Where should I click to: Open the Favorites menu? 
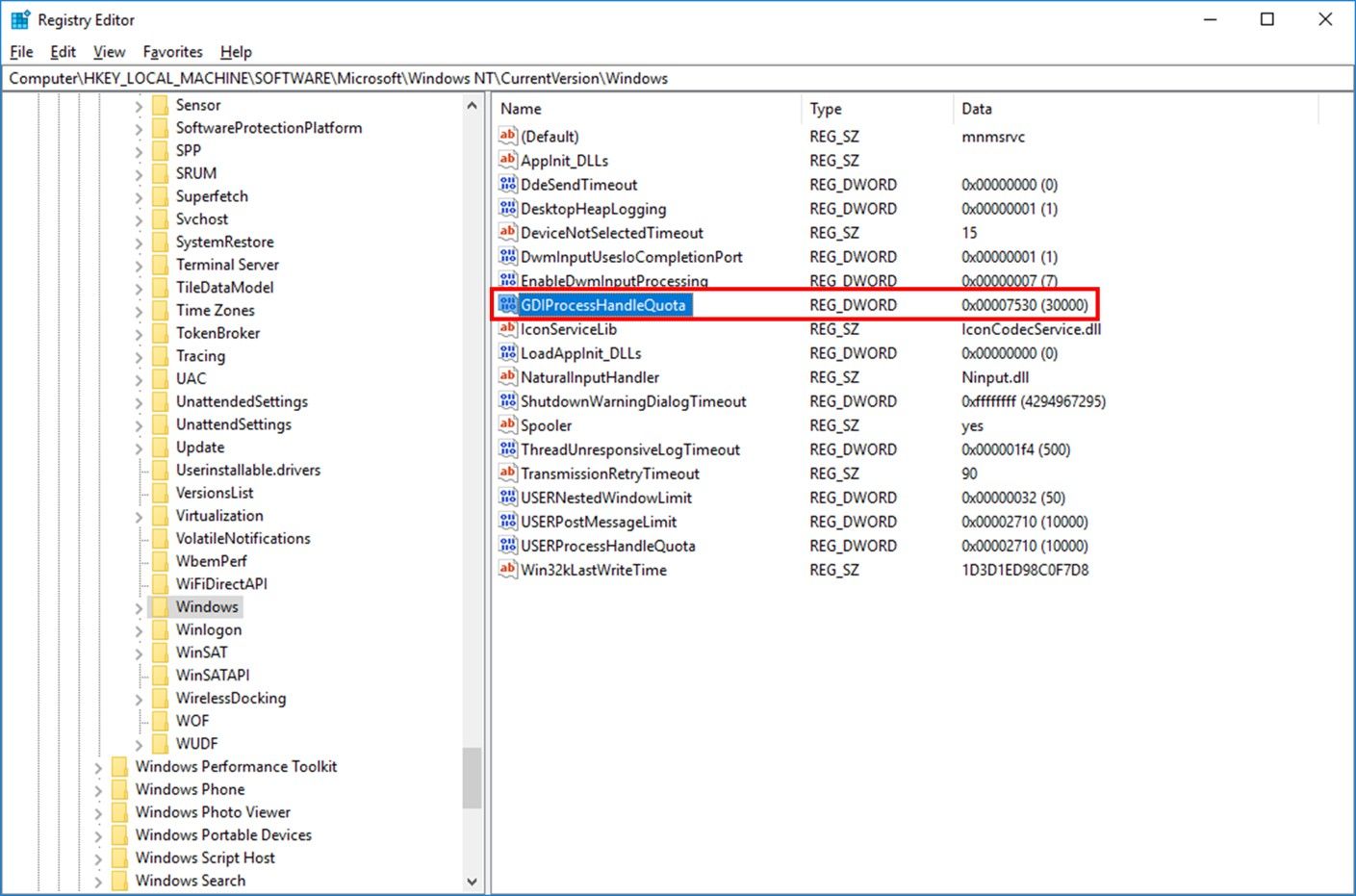click(173, 52)
